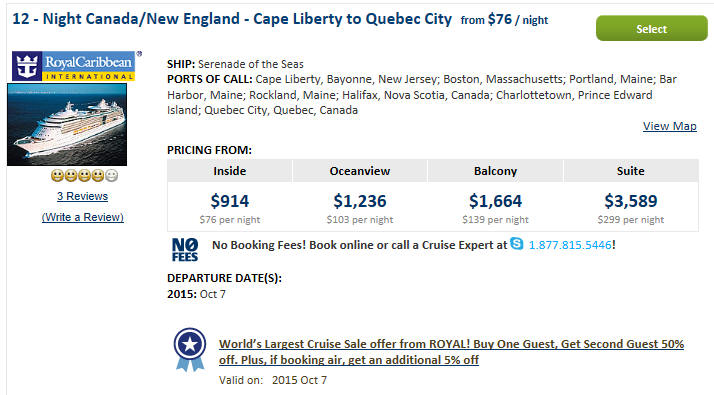Click the Skype call icon

tap(517, 244)
